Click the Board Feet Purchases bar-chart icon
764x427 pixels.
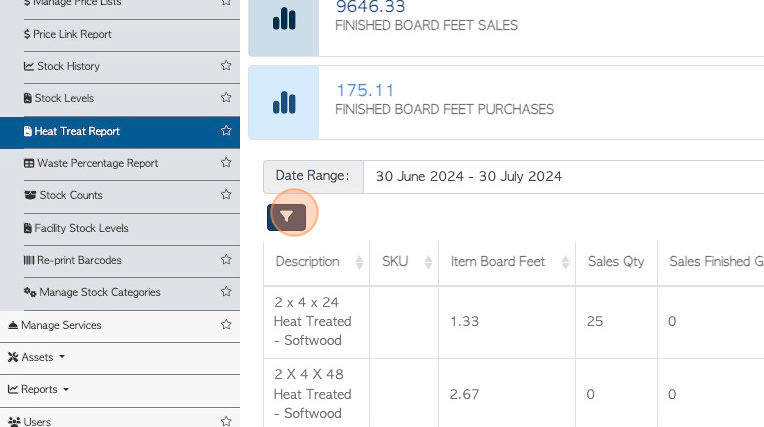(x=284, y=103)
